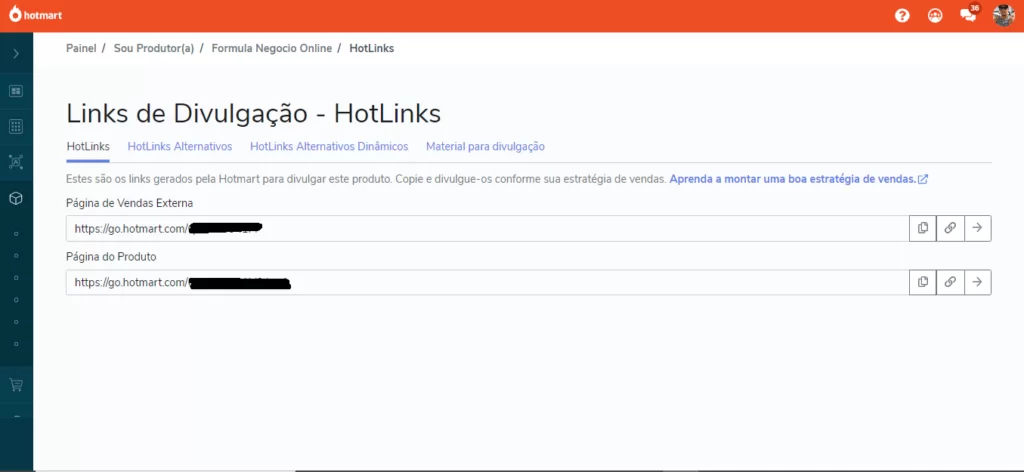Open the help question mark icon
The image size is (1024, 472).
(902, 16)
